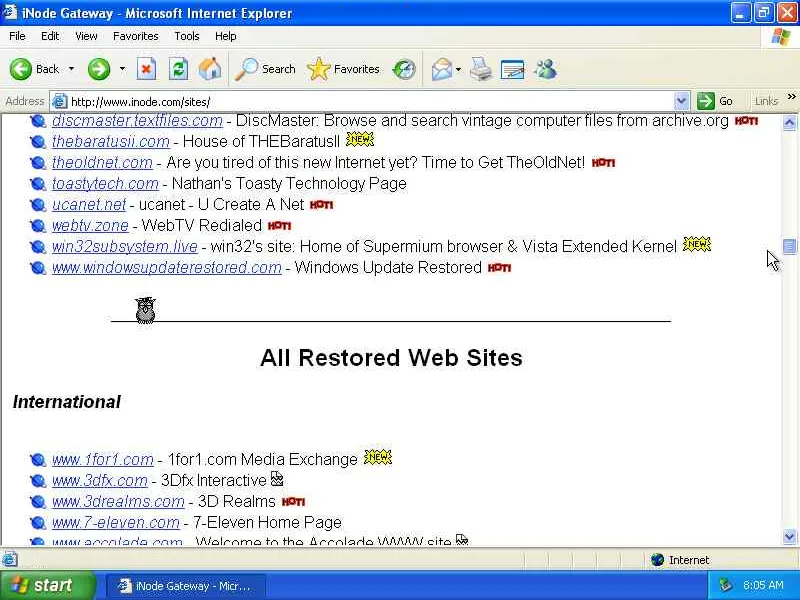Click the scrollbar up arrow
Viewport: 800px width, 600px height.
[789, 122]
